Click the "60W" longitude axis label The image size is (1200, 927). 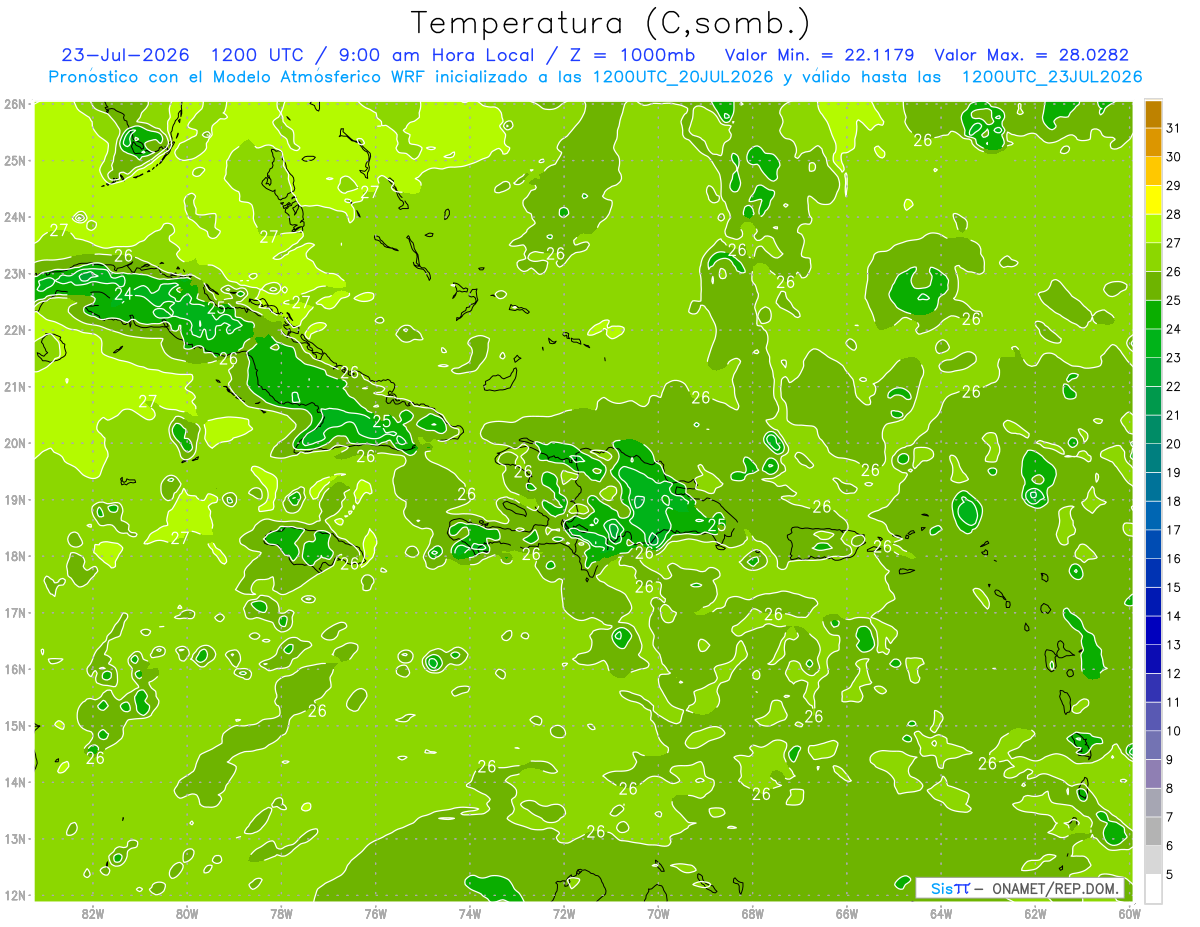click(x=1128, y=913)
